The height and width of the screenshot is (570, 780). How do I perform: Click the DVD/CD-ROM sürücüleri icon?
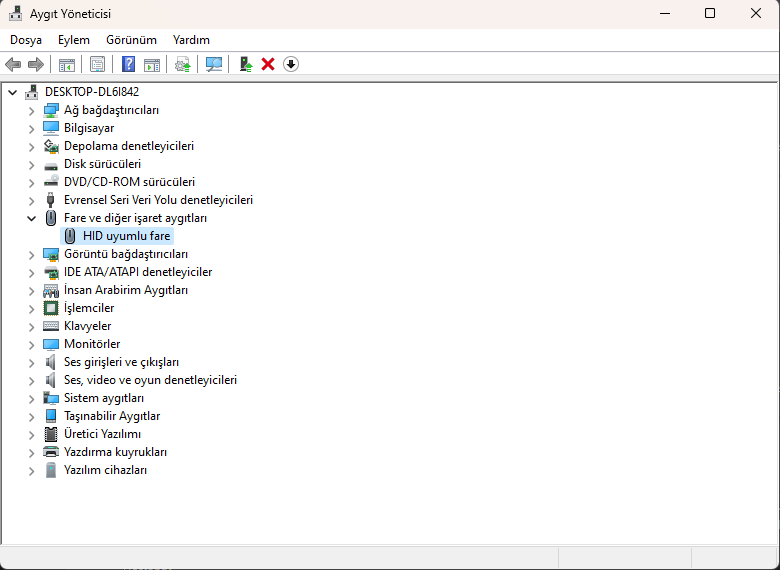pyautogui.click(x=51, y=182)
